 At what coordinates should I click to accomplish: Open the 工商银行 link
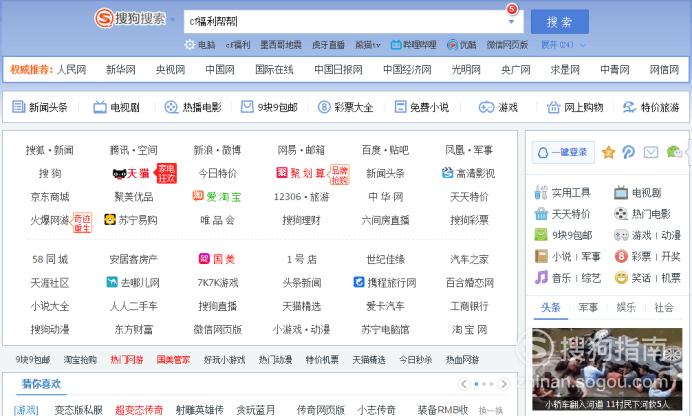coord(469,306)
